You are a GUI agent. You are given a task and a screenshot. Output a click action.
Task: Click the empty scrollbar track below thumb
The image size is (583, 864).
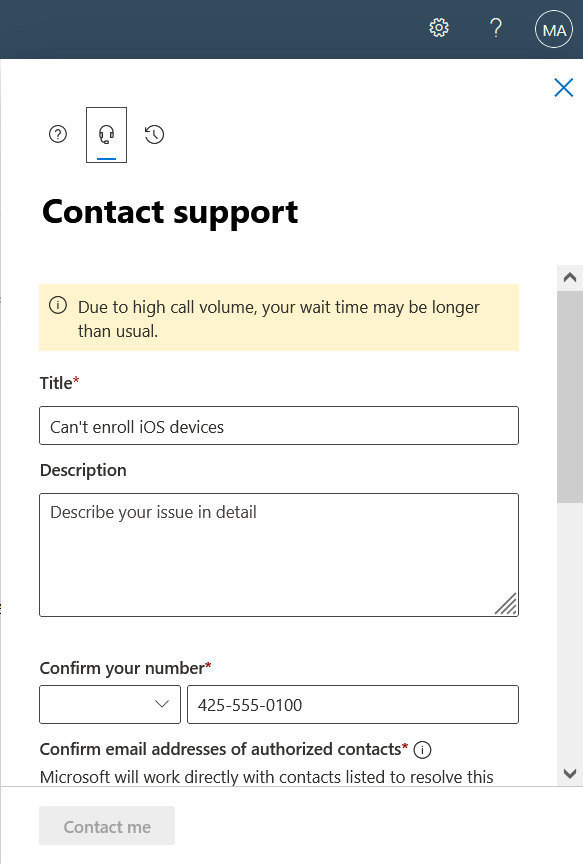pyautogui.click(x=570, y=631)
